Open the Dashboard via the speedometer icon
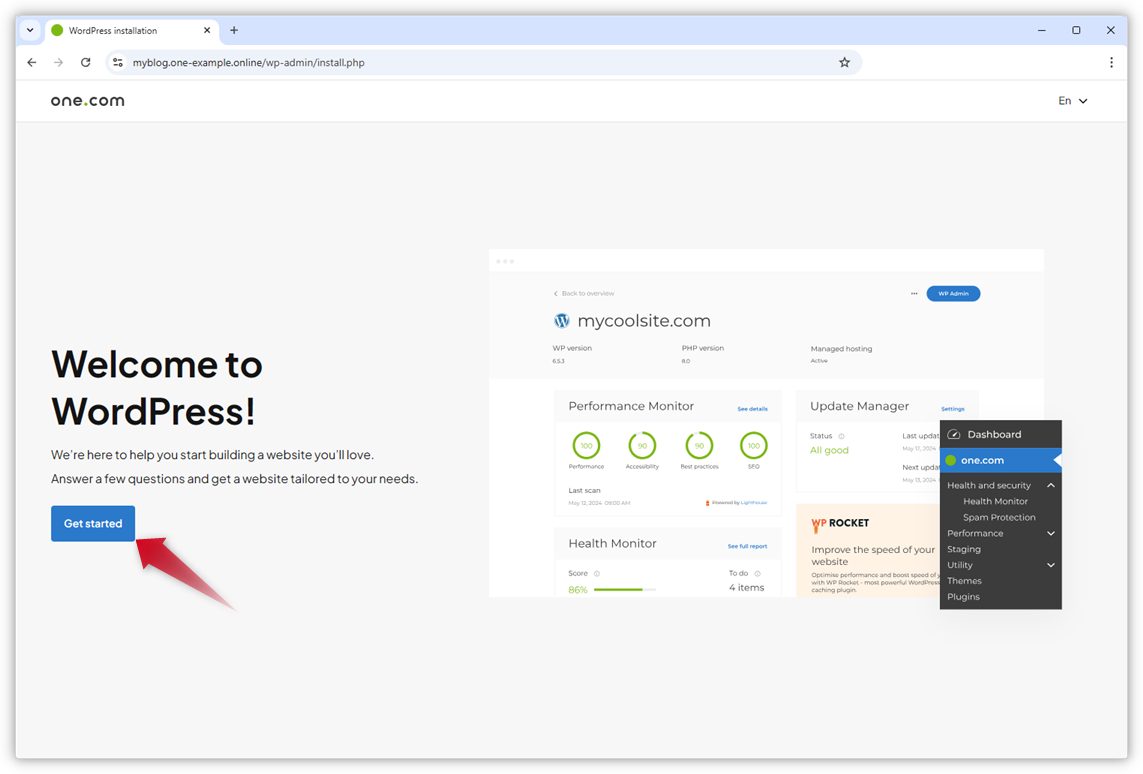This screenshot has height=774, width=1143. [x=954, y=434]
